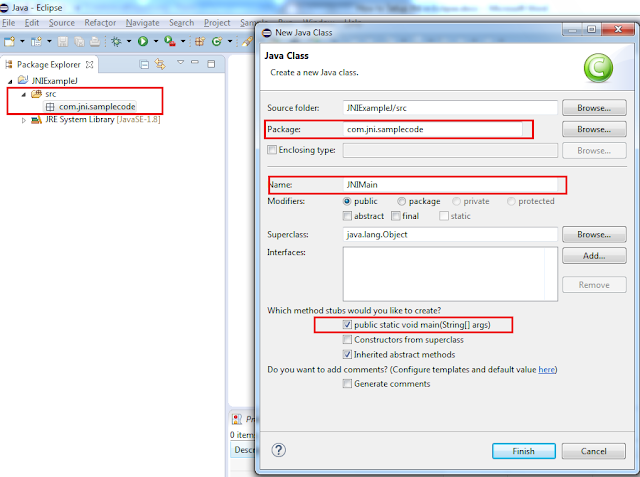The width and height of the screenshot is (640, 477).
Task: Open the File menu
Action: [x=8, y=23]
